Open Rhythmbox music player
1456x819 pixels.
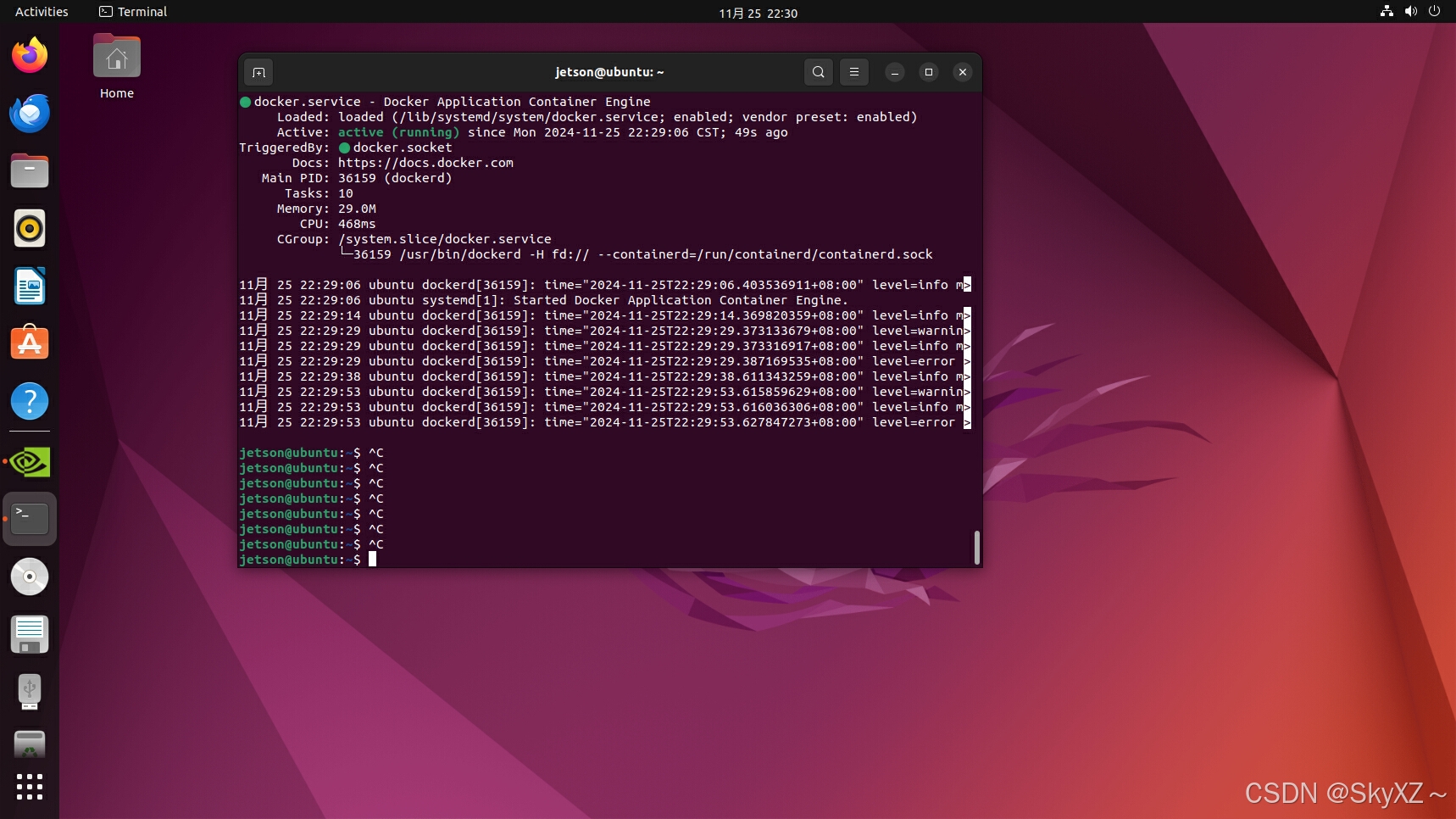(x=30, y=229)
